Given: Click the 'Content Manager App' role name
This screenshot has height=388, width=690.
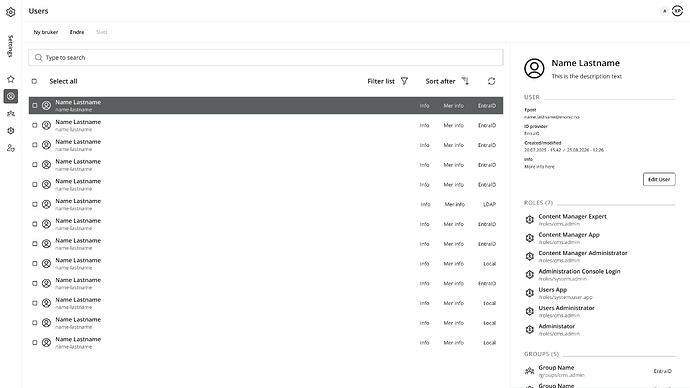Looking at the screenshot, I should 569,235.
